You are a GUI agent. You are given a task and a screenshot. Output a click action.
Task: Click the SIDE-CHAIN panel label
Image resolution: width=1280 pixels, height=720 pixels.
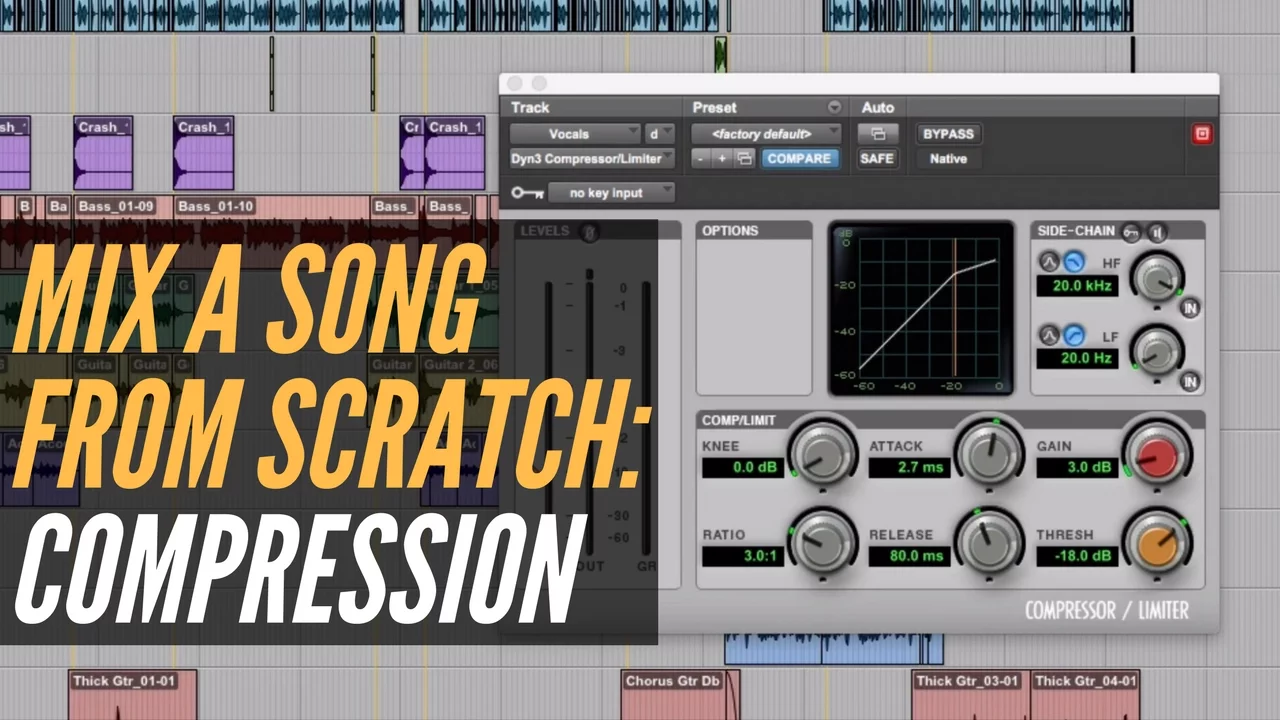coord(1075,231)
